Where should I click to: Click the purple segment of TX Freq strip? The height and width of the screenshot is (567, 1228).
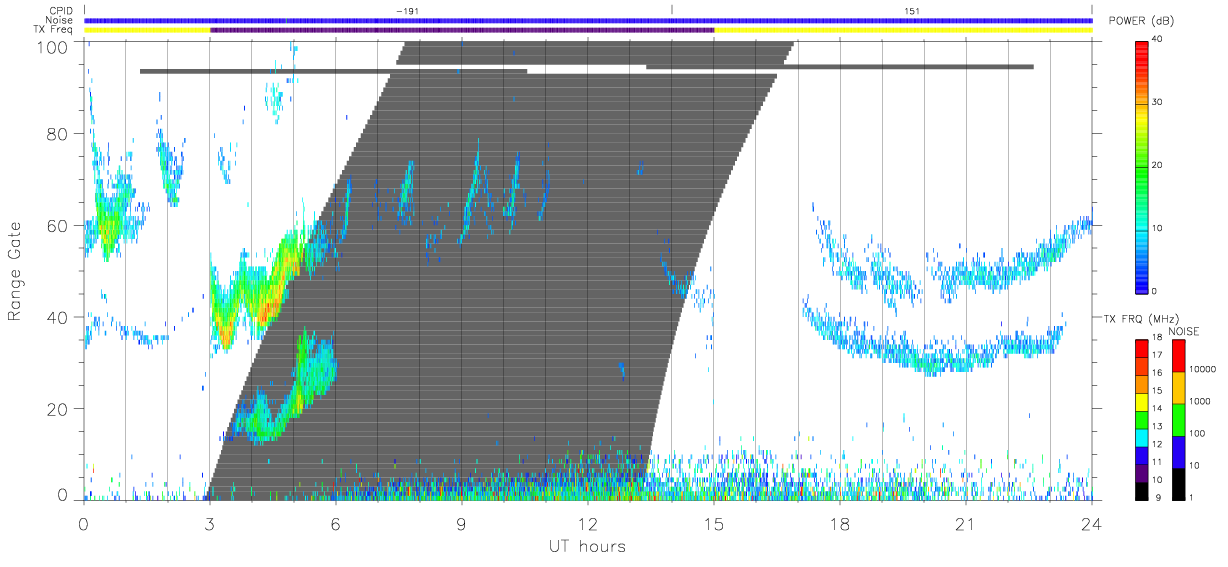pos(462,30)
